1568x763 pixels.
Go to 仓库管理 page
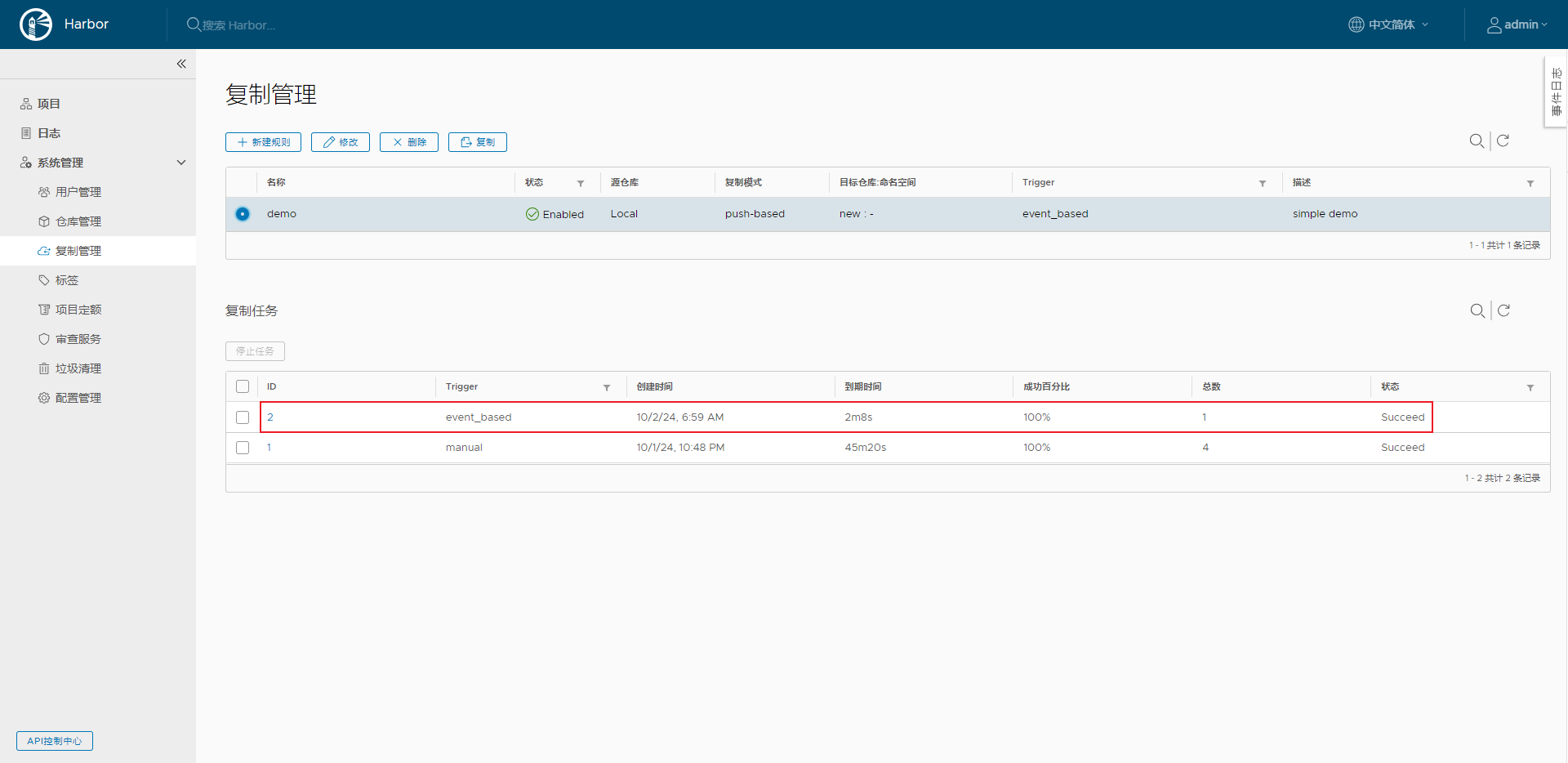78,221
